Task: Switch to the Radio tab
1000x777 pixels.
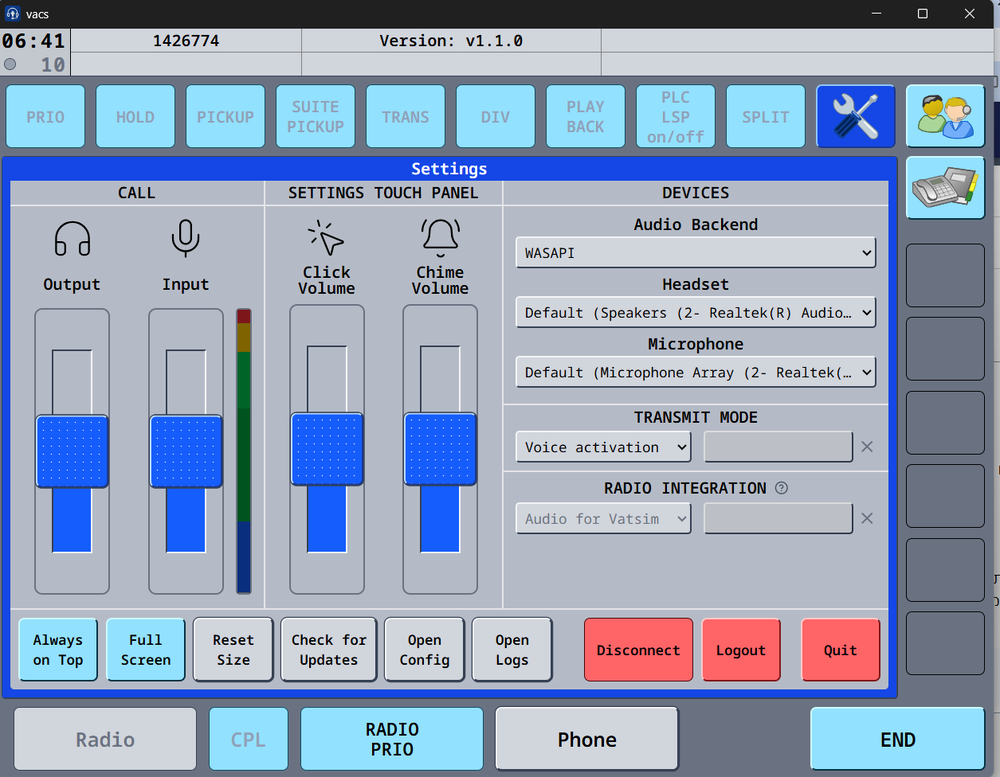Action: 105,740
